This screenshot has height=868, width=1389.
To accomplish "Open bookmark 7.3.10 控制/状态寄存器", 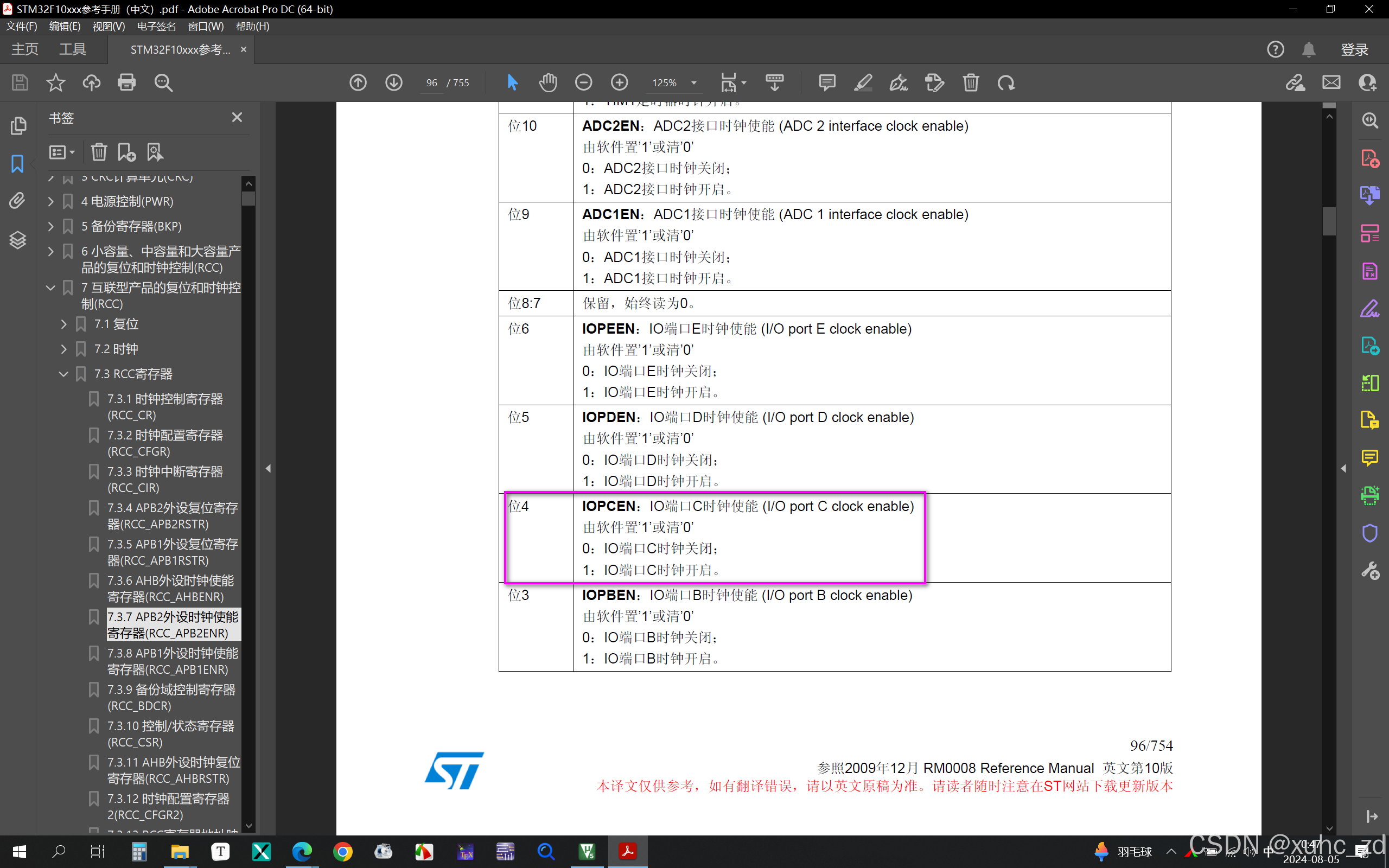I will click(x=170, y=733).
